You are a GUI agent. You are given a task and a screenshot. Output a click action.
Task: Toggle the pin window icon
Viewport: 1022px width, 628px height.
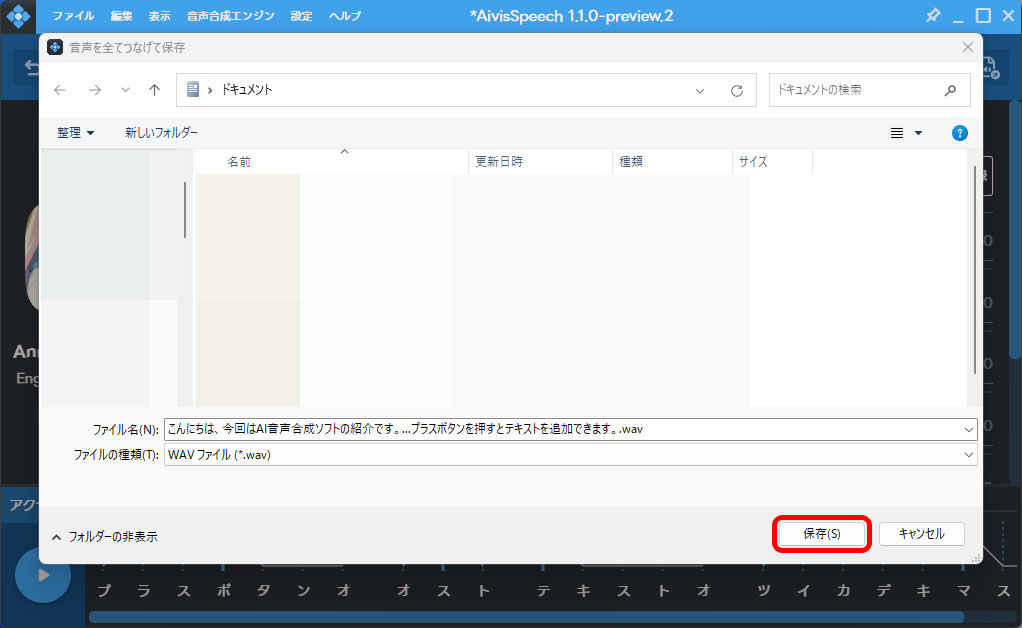coord(933,15)
